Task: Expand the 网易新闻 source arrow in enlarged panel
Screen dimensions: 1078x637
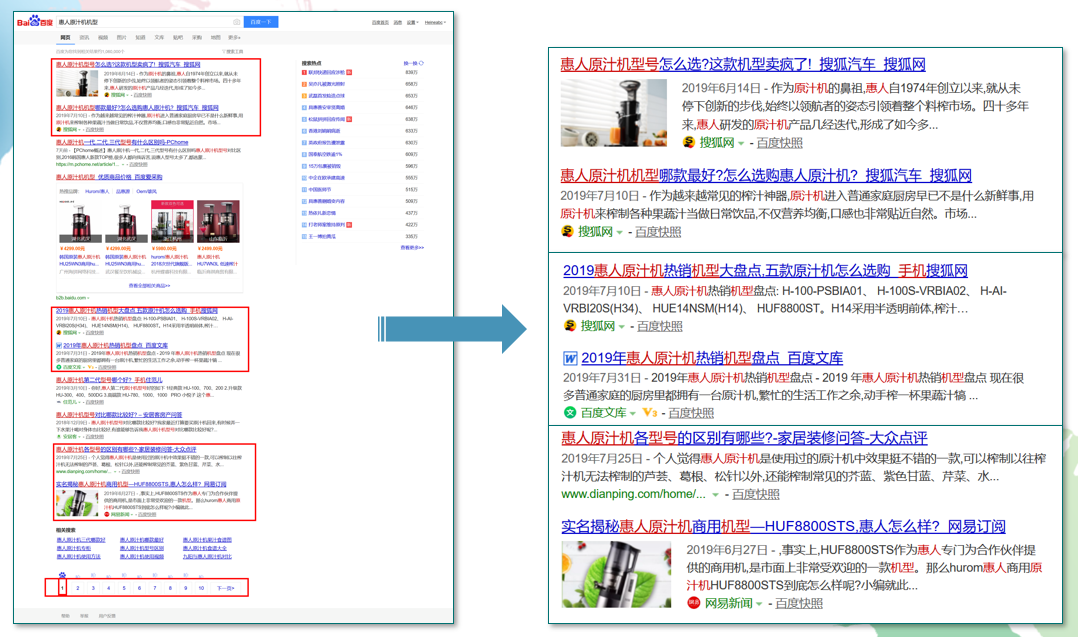Action: click(x=759, y=604)
